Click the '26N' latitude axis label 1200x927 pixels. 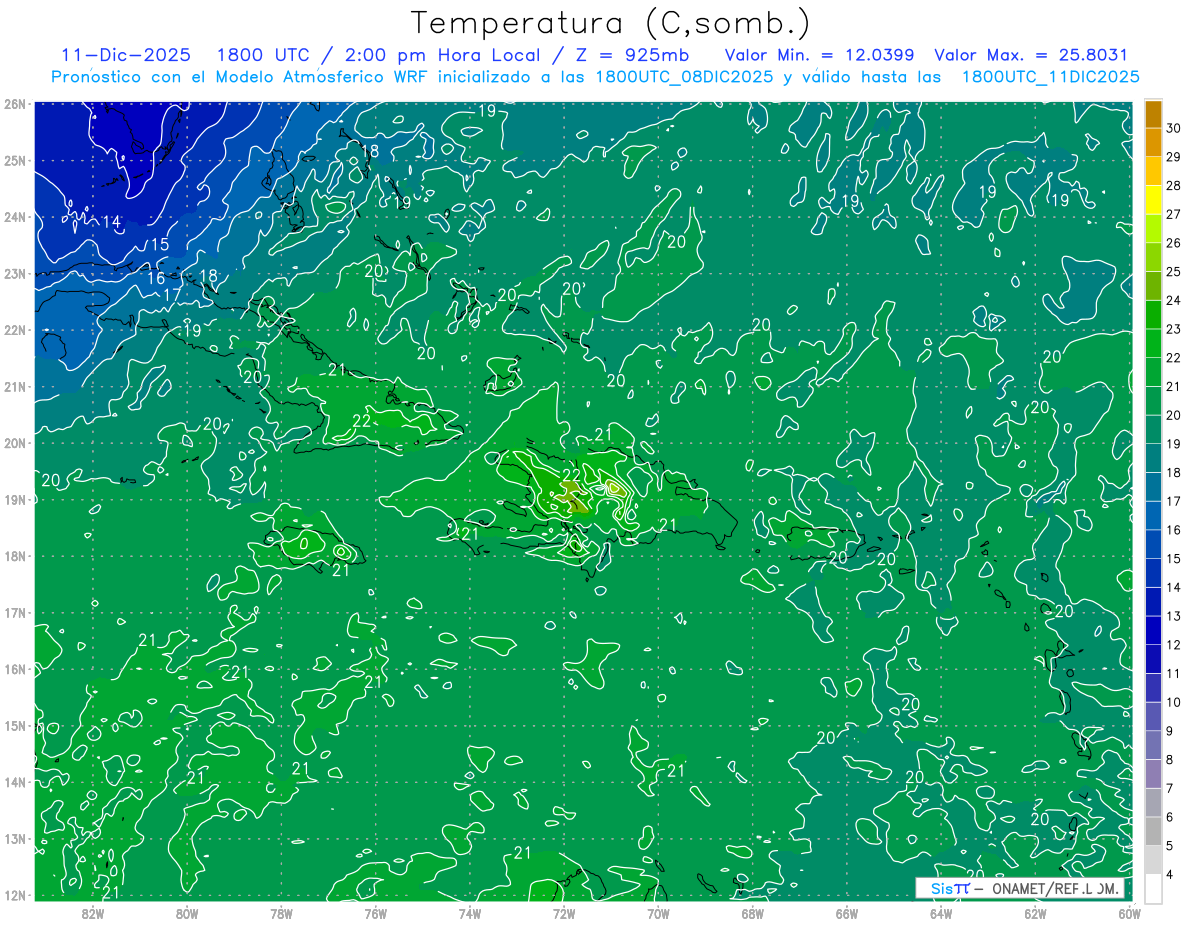(15, 104)
